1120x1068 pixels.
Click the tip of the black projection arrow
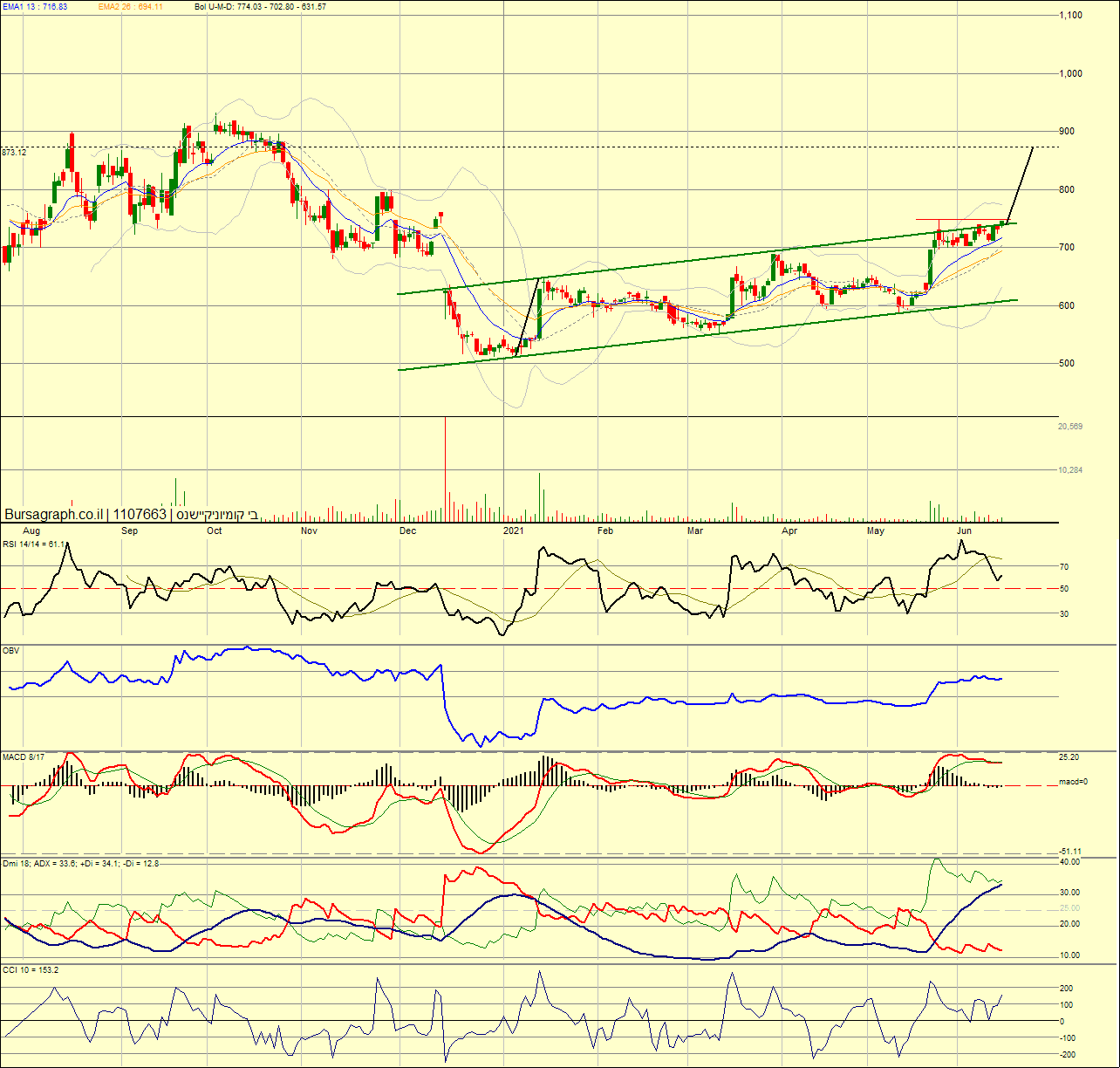(x=1034, y=147)
